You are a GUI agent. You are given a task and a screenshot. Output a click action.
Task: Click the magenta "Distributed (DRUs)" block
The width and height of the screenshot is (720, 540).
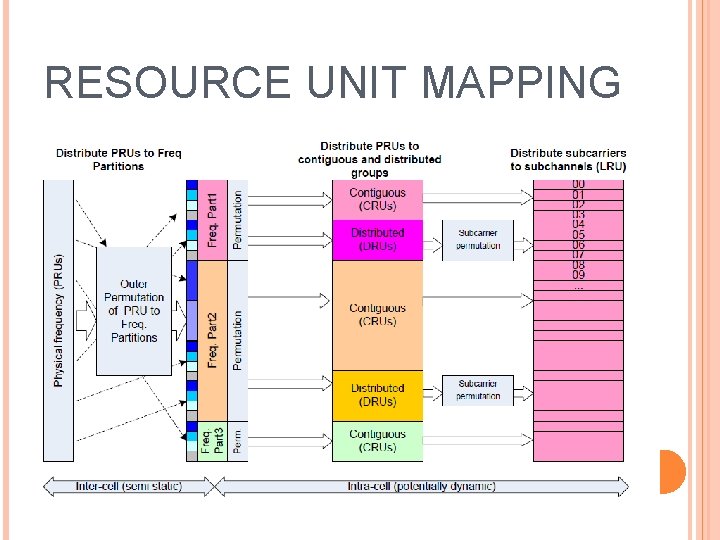pyautogui.click(x=377, y=240)
